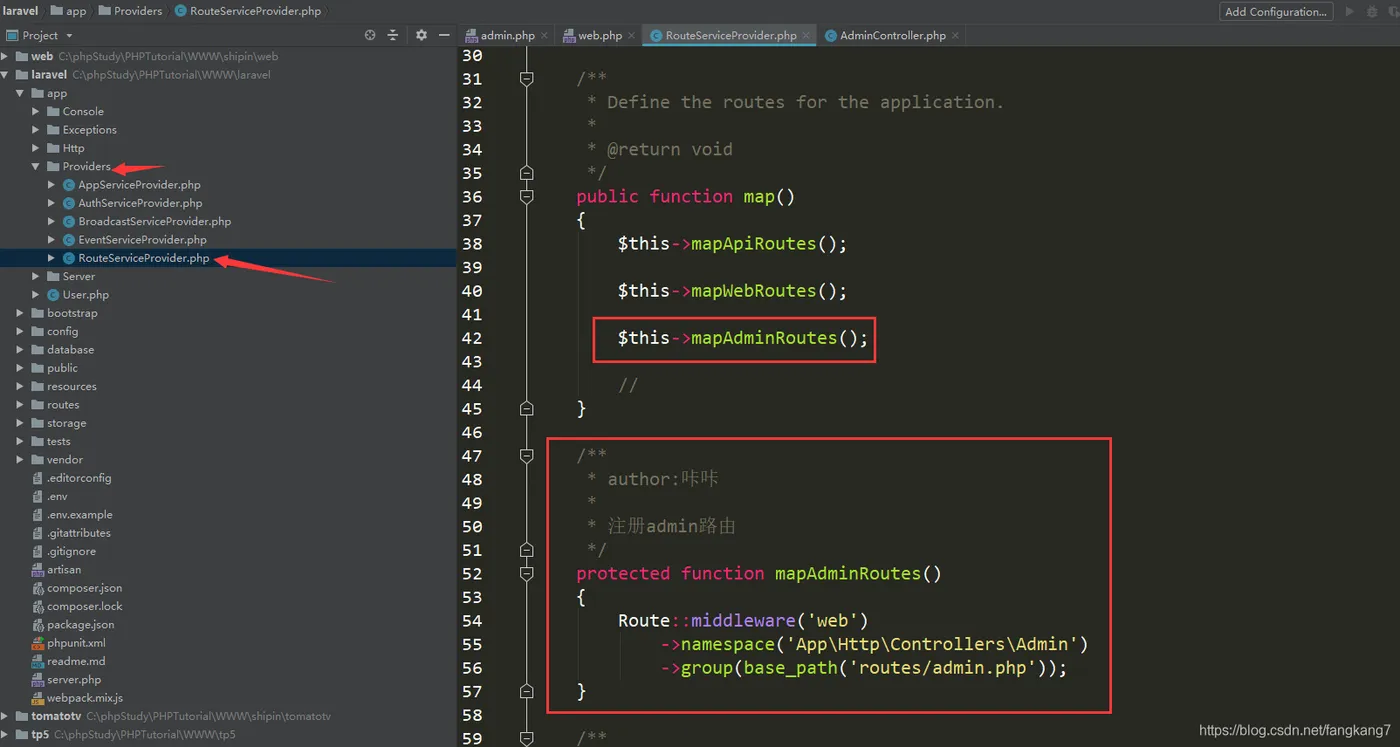Fold the map() function at line 36

527,197
